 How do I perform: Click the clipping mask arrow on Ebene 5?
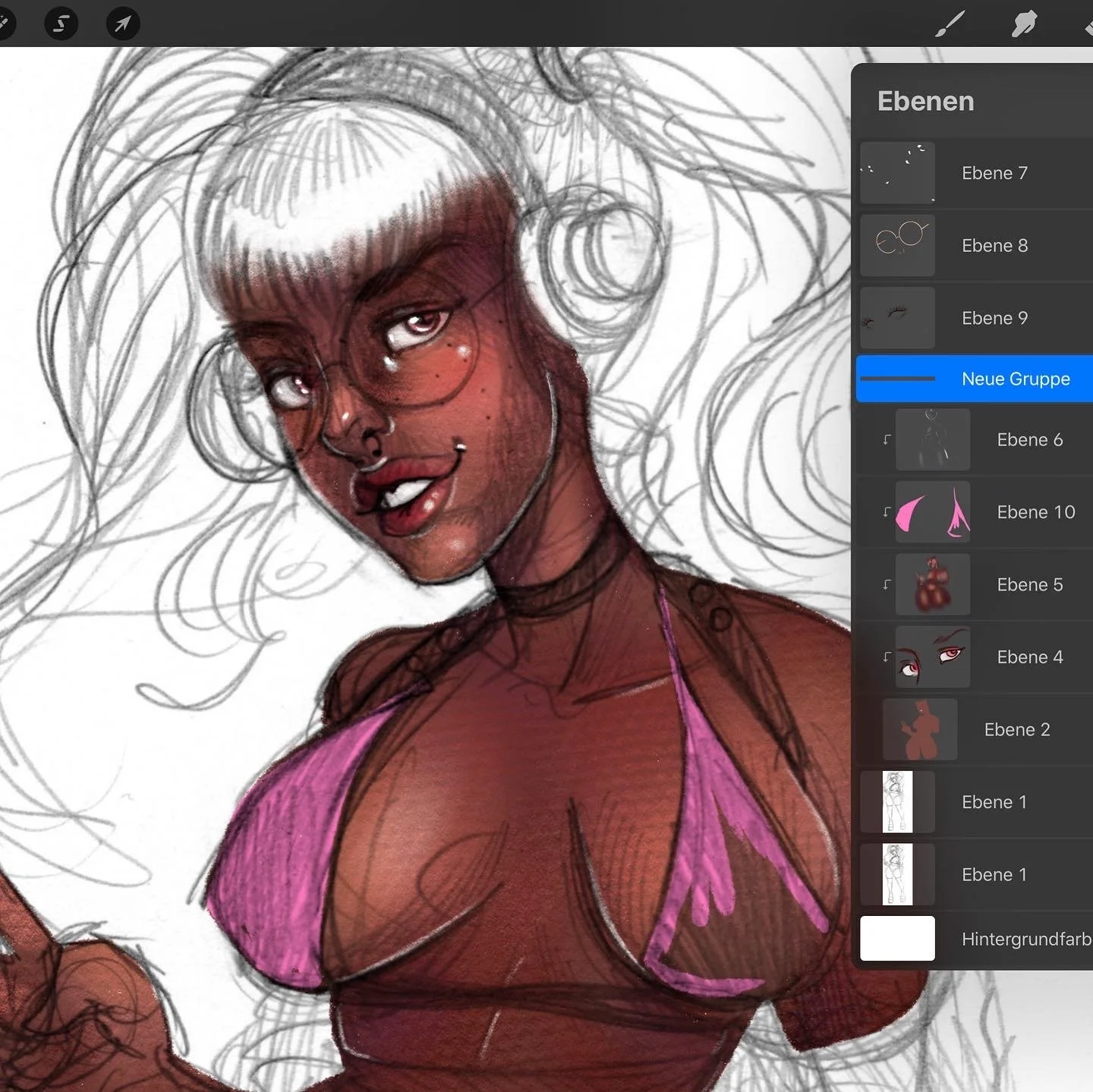point(886,584)
